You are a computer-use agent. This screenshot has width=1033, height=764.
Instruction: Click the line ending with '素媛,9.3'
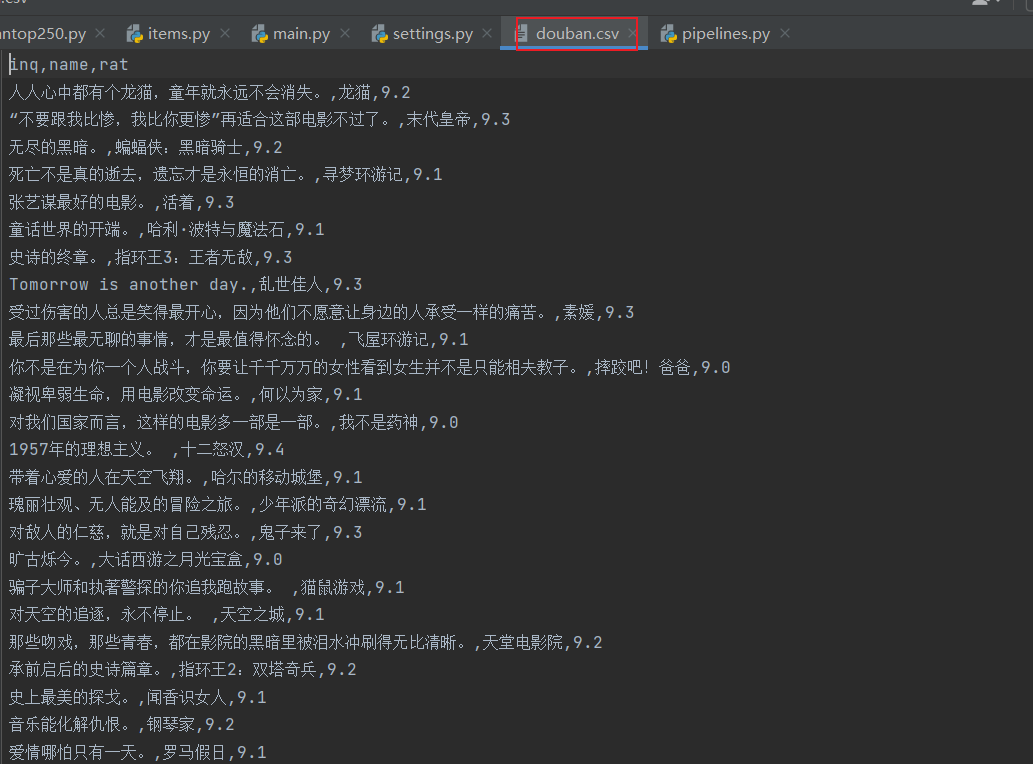[x=321, y=312]
